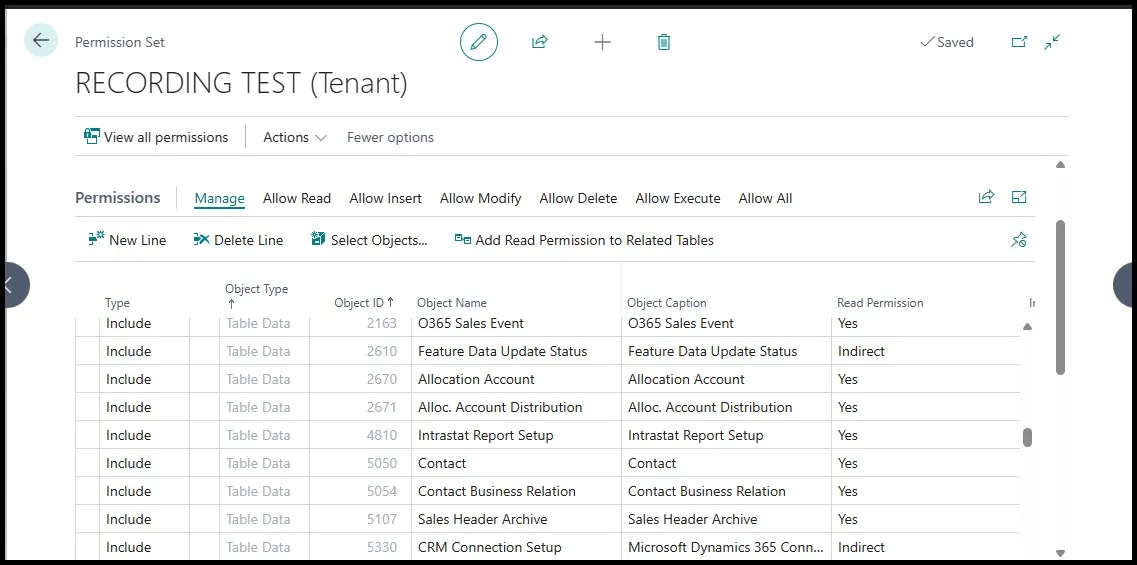
Task: Click Table Data object type for object 2163
Action: [x=258, y=323]
